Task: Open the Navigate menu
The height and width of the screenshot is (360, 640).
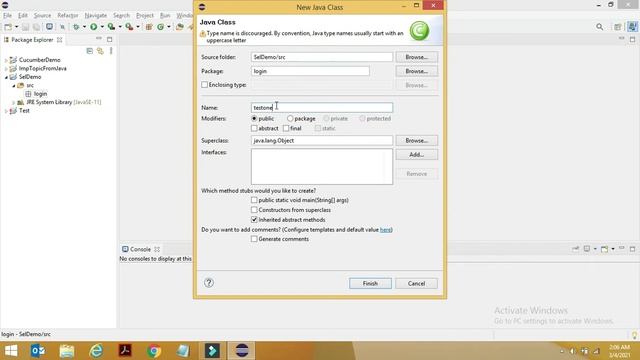Action: [x=96, y=15]
